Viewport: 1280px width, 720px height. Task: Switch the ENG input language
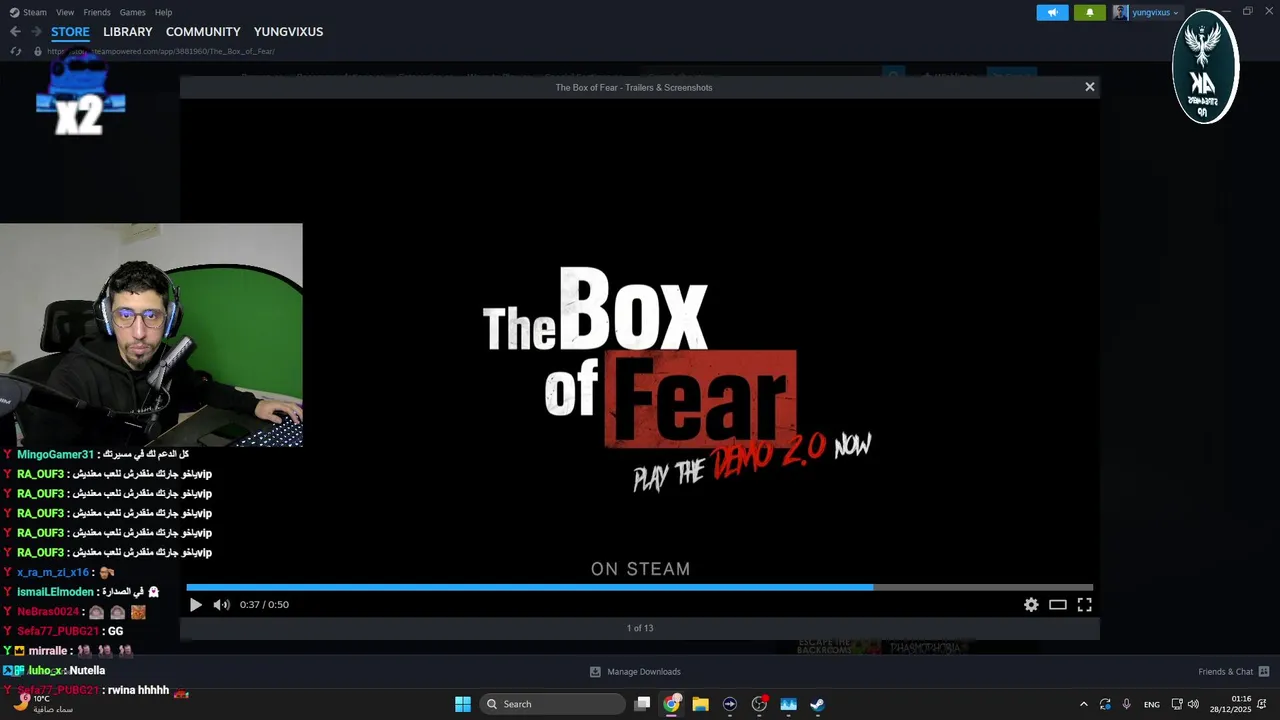(x=1152, y=704)
